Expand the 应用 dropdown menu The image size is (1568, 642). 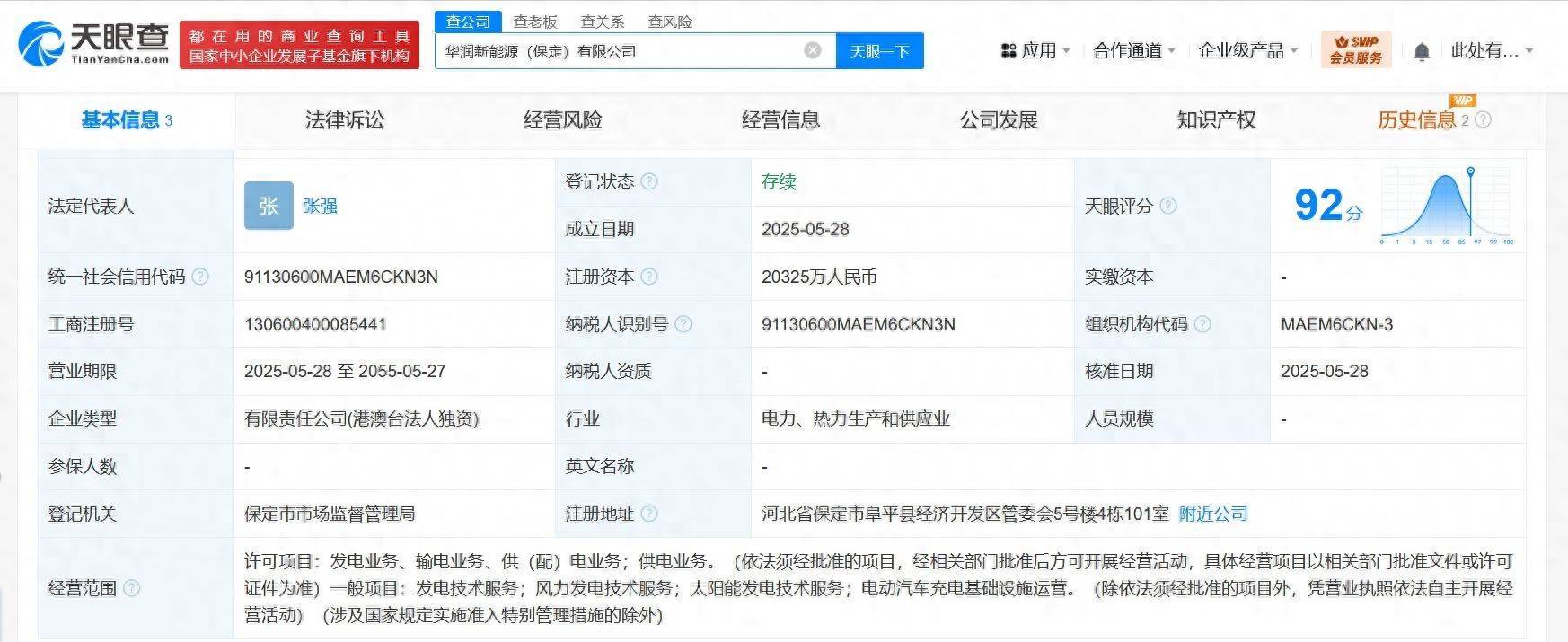1036,51
